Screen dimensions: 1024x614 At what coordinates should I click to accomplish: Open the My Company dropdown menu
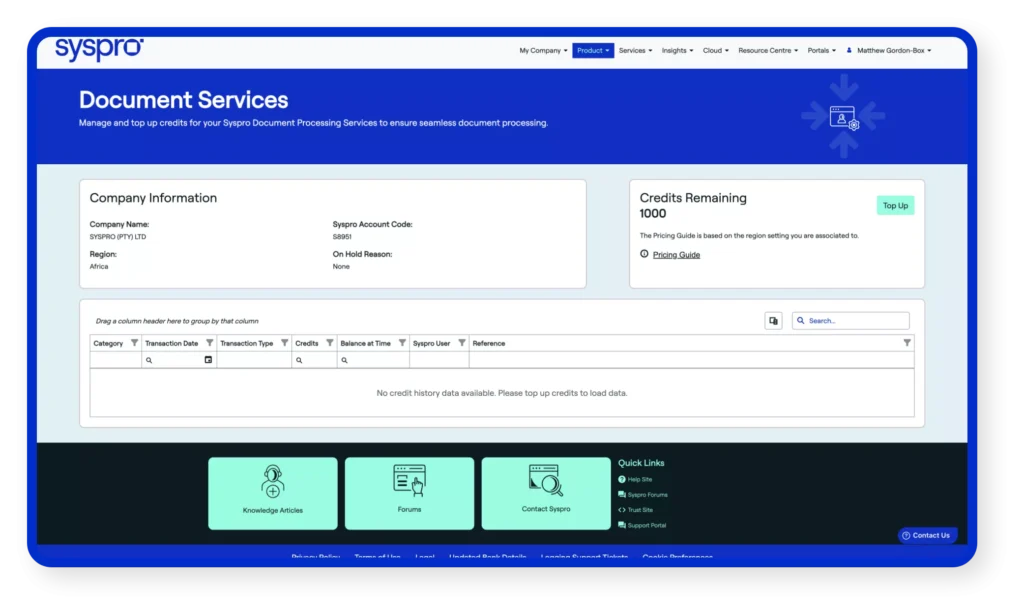543,50
